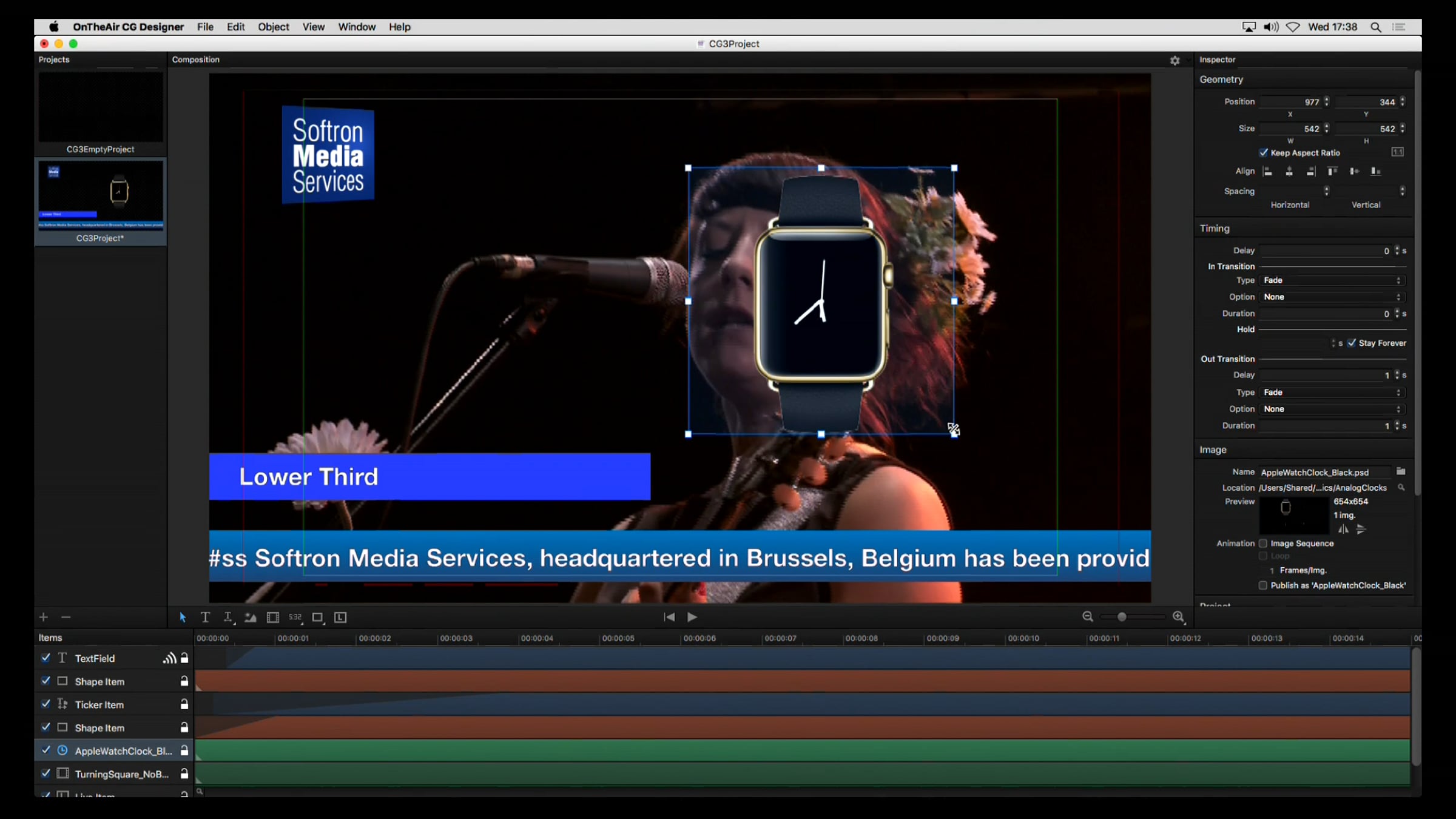Hide the first Shape Item
This screenshot has width=1456, height=819.
45,681
